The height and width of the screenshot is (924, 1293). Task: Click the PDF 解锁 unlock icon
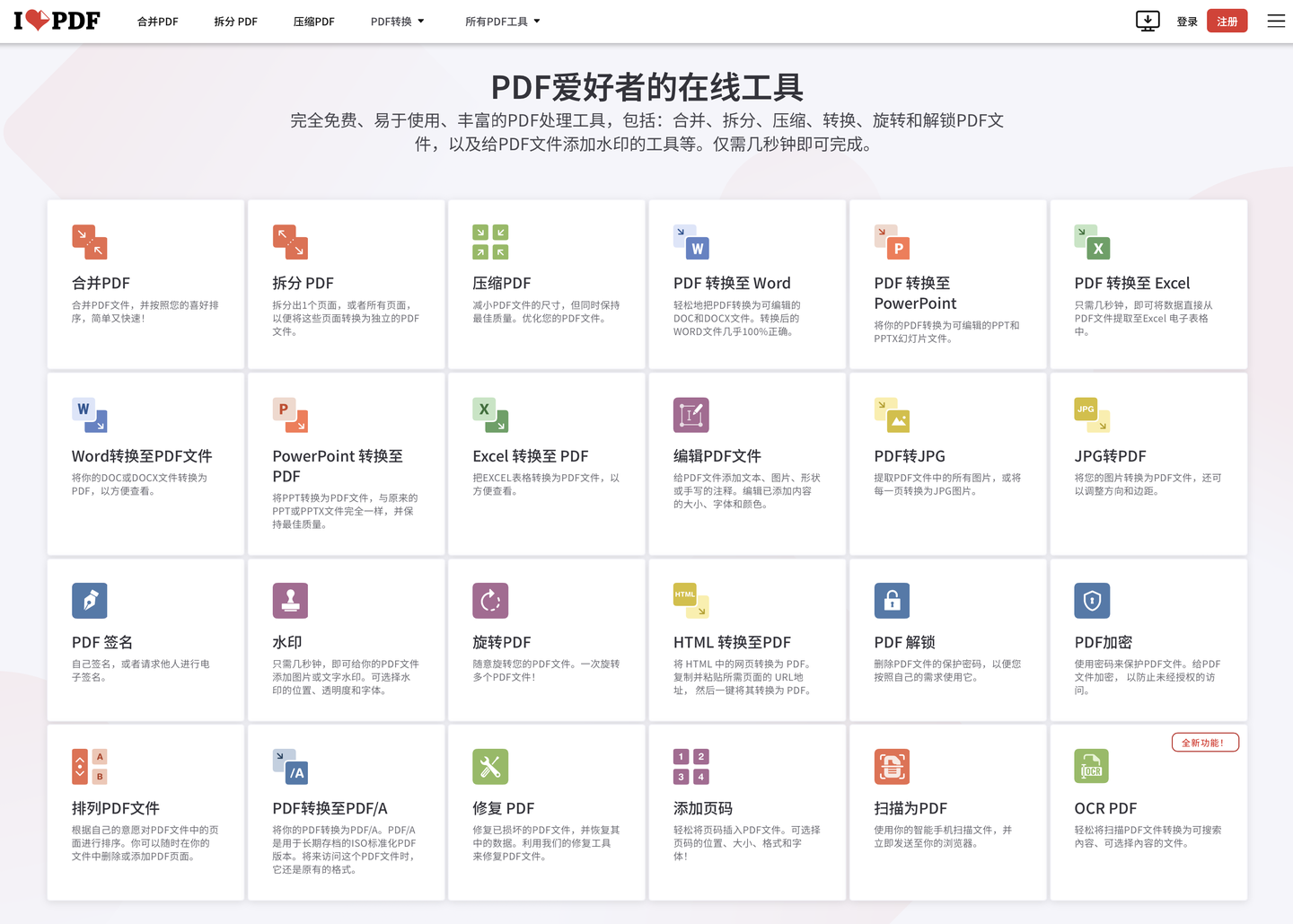(892, 601)
